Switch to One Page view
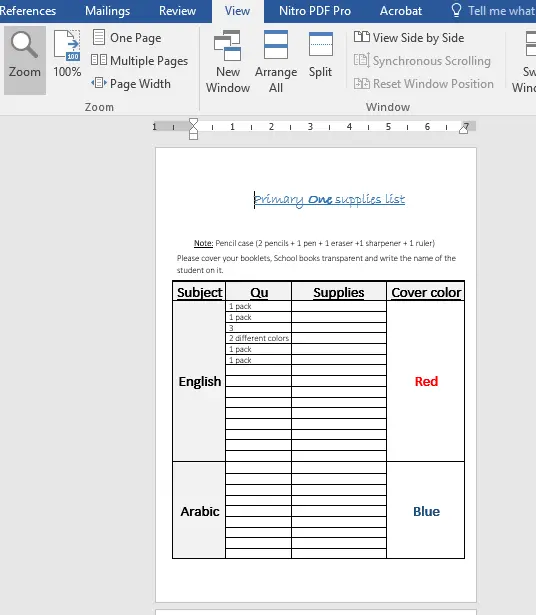The width and height of the screenshot is (536, 615). tap(127, 38)
